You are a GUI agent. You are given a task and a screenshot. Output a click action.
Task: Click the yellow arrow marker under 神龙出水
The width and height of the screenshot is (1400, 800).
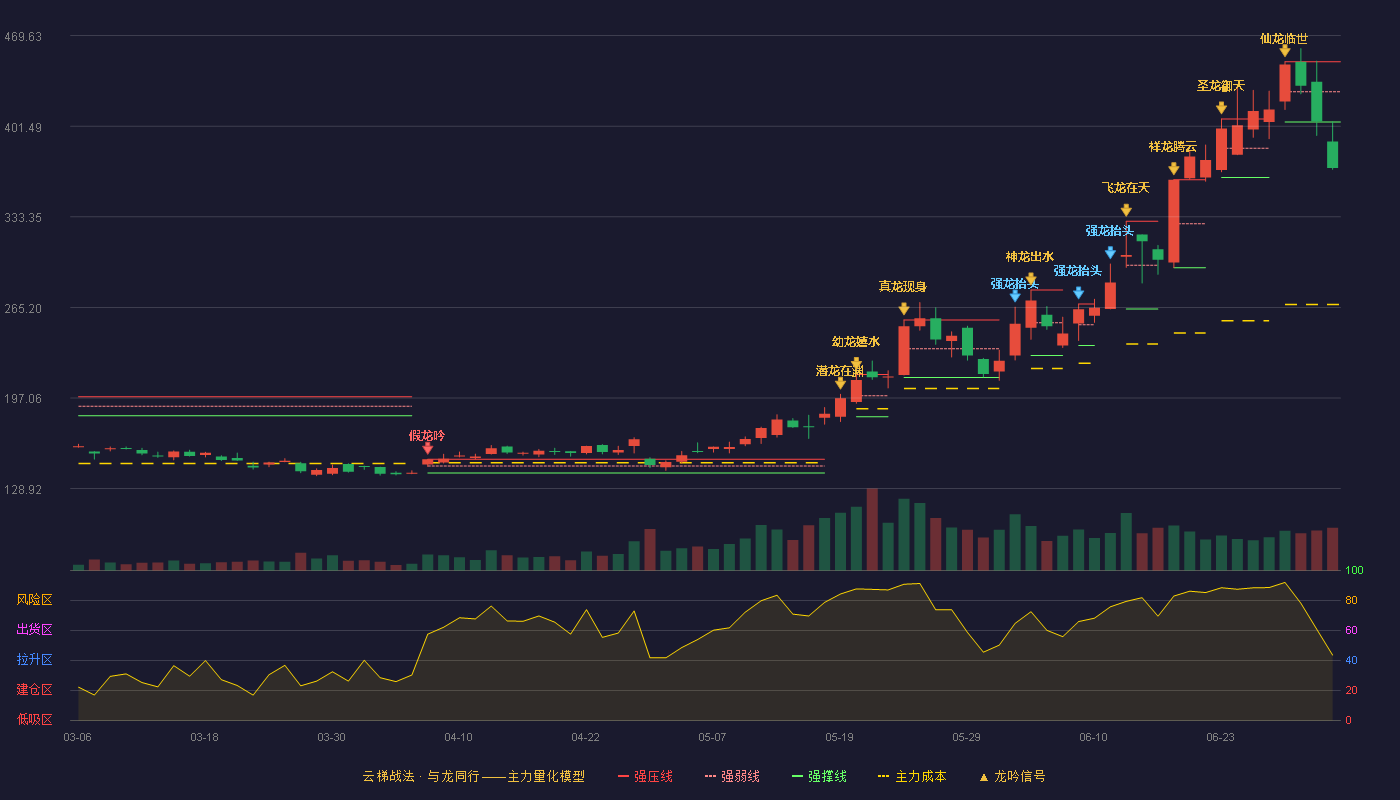[1031, 279]
